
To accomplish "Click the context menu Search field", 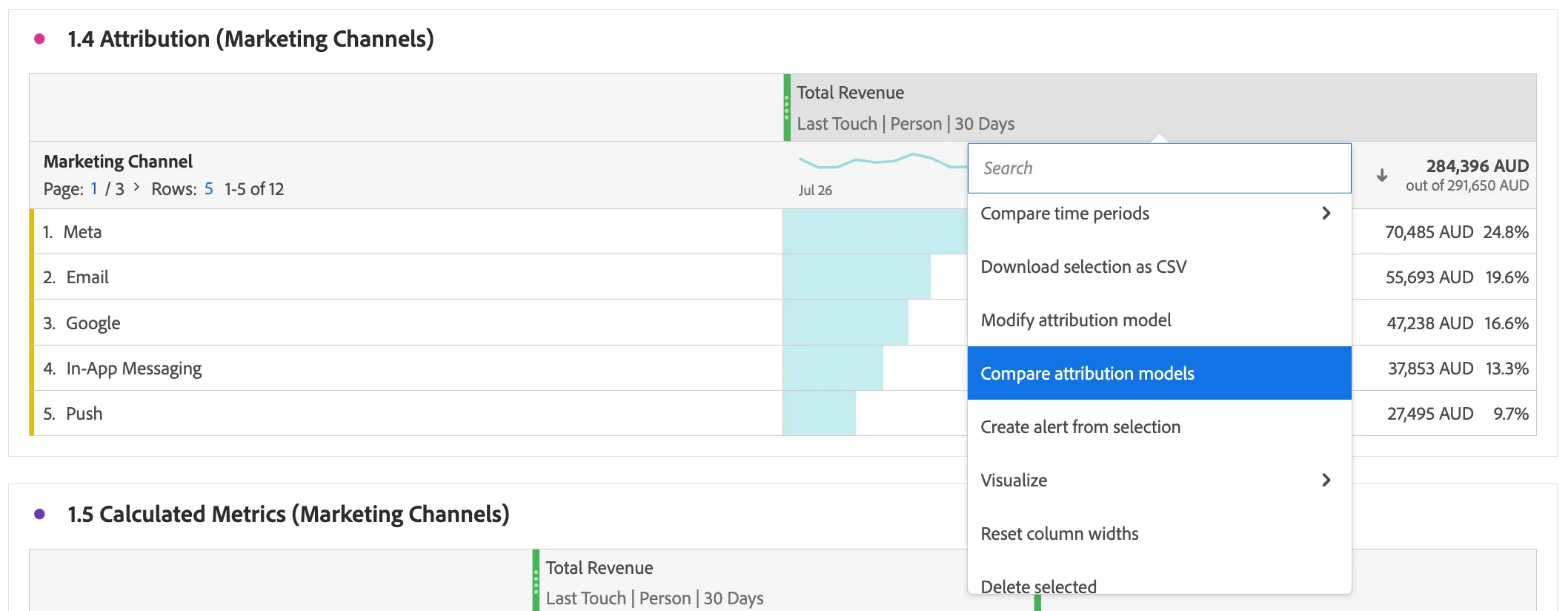I will click(x=1159, y=168).
